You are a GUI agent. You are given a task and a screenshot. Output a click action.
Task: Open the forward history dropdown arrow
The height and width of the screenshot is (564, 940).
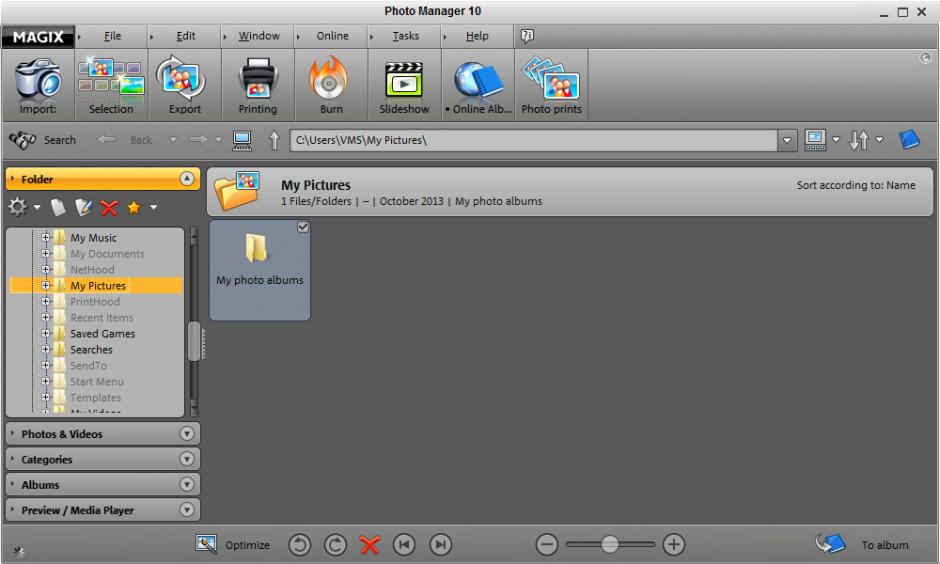218,140
